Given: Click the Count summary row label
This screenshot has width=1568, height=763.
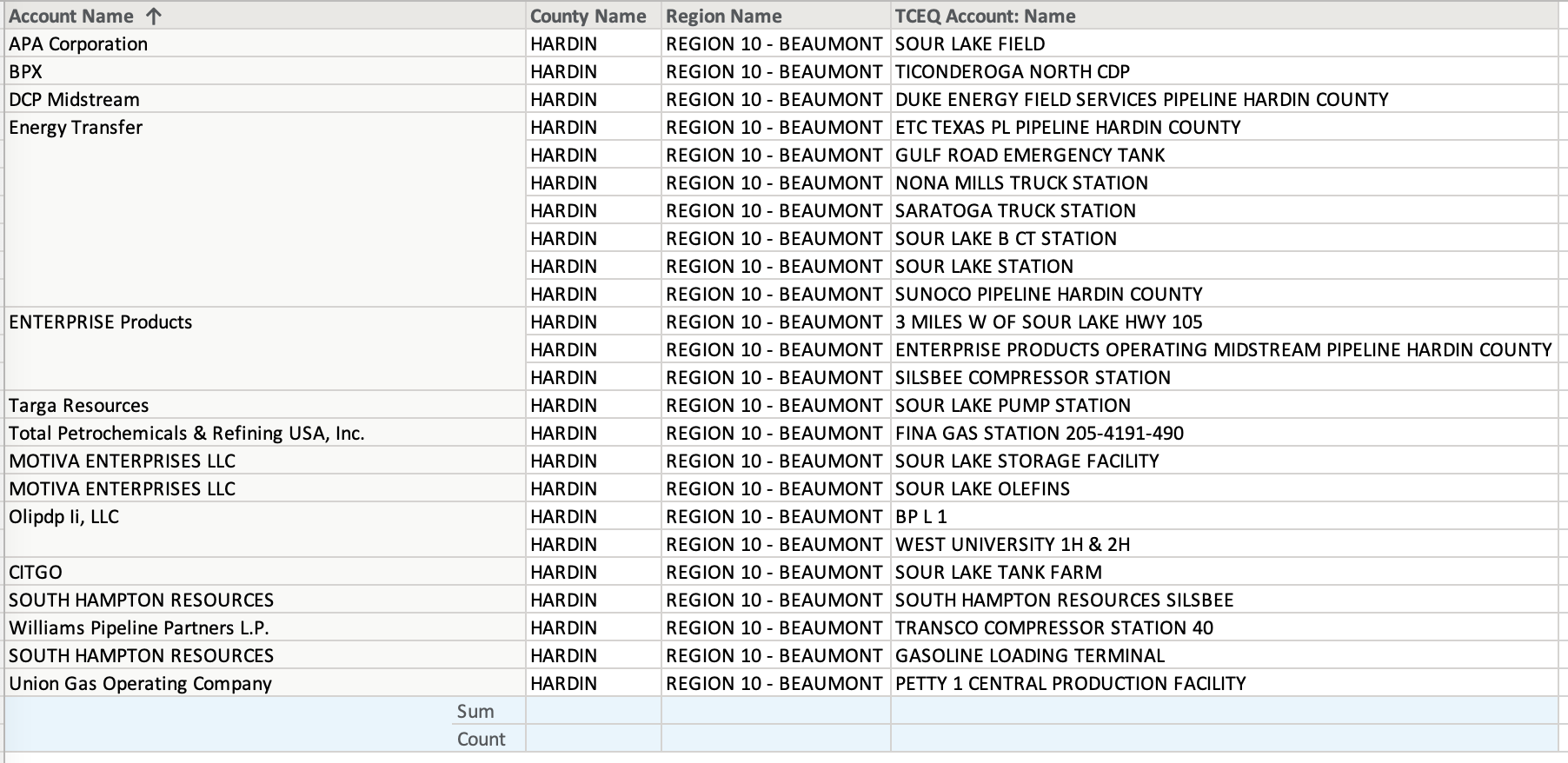Looking at the screenshot, I should tap(481, 740).
